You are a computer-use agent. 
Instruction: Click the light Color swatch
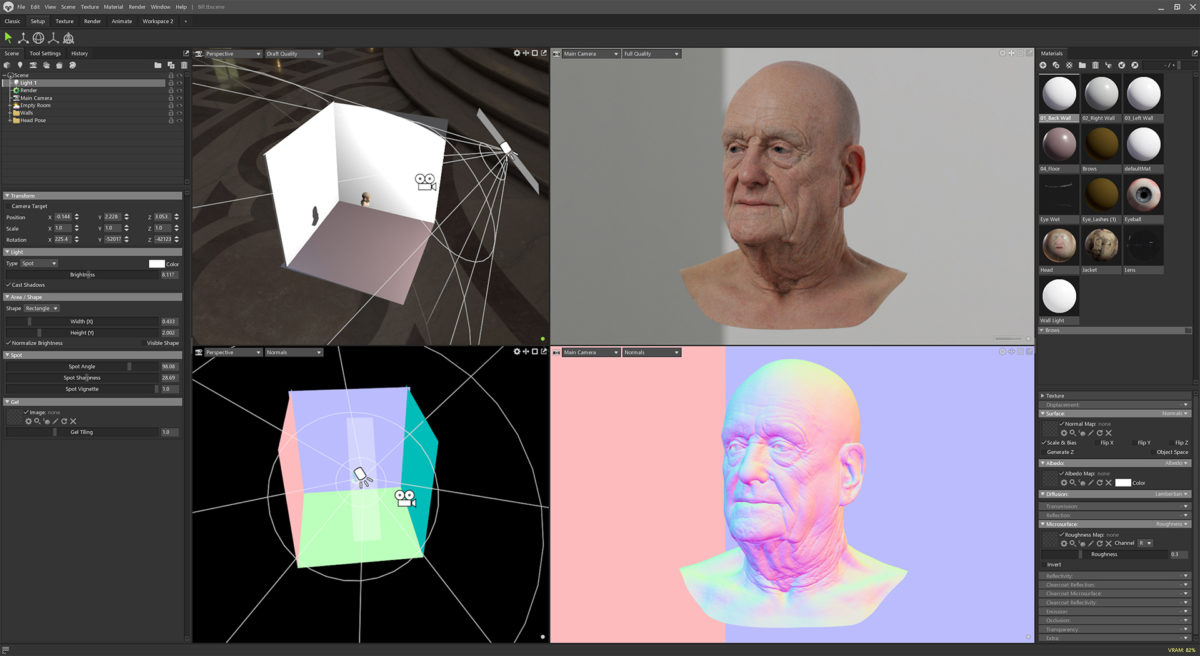(157, 263)
